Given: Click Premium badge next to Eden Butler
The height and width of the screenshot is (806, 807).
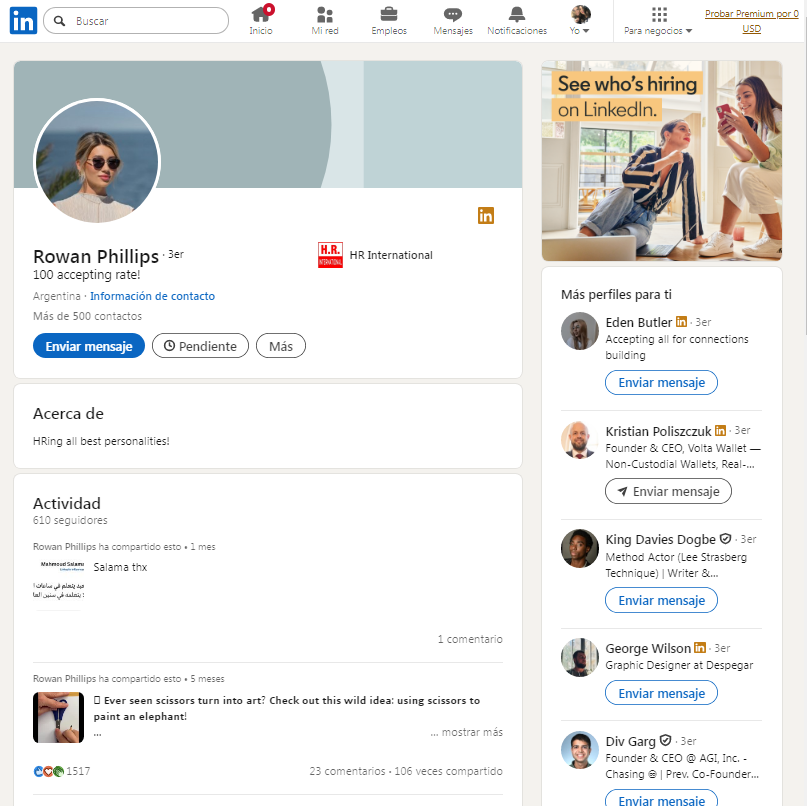Looking at the screenshot, I should pyautogui.click(x=681, y=322).
